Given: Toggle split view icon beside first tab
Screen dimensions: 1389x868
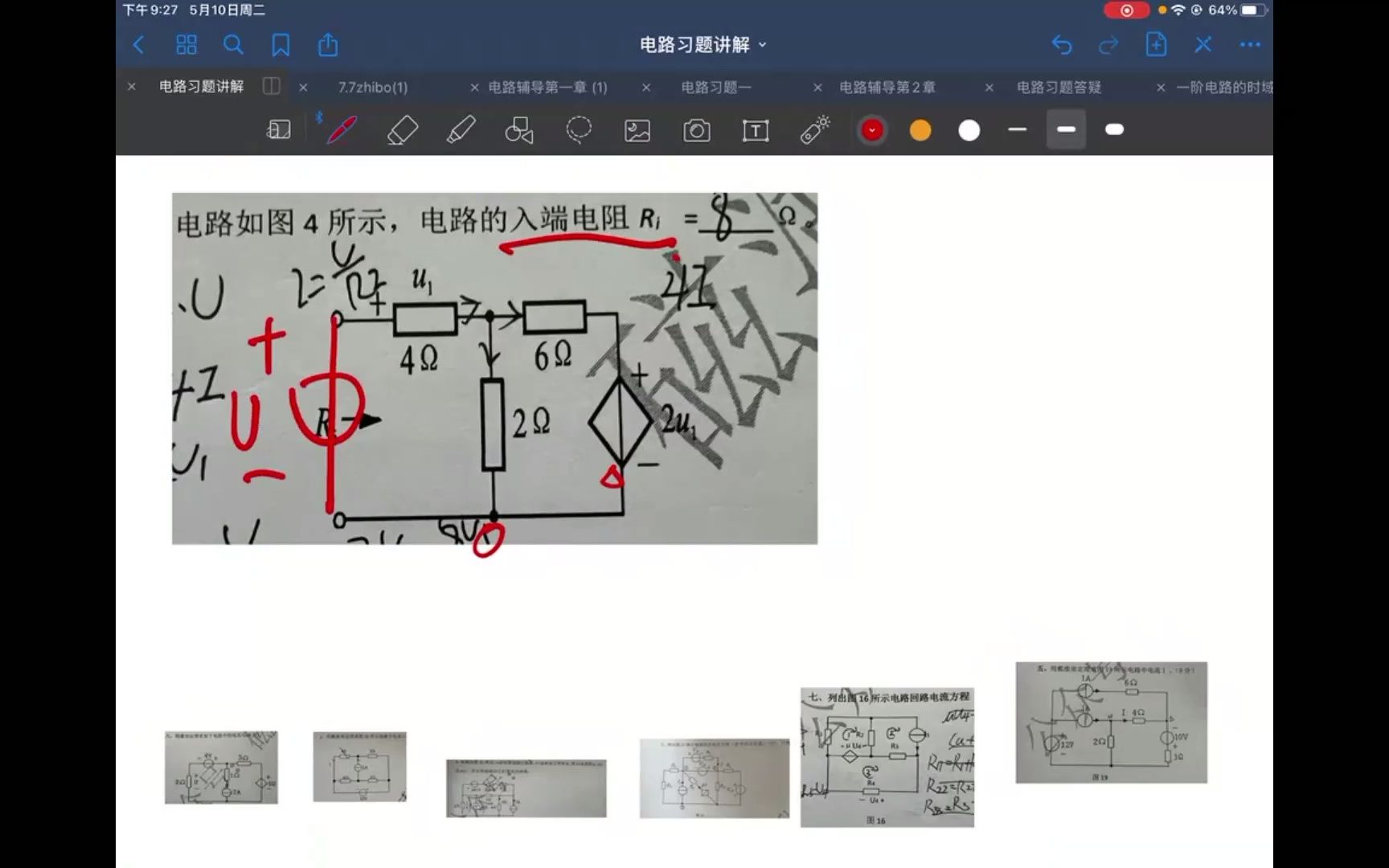Looking at the screenshot, I should click(272, 86).
